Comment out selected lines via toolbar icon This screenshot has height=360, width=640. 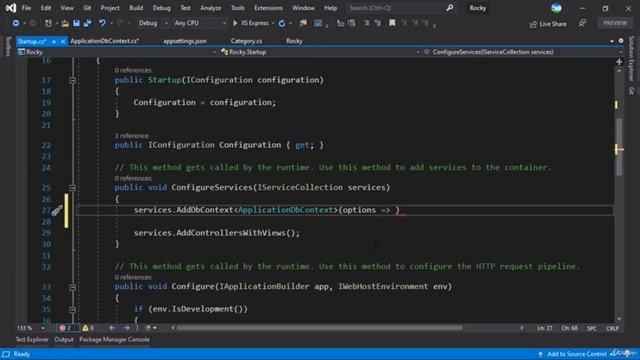click(x=367, y=23)
